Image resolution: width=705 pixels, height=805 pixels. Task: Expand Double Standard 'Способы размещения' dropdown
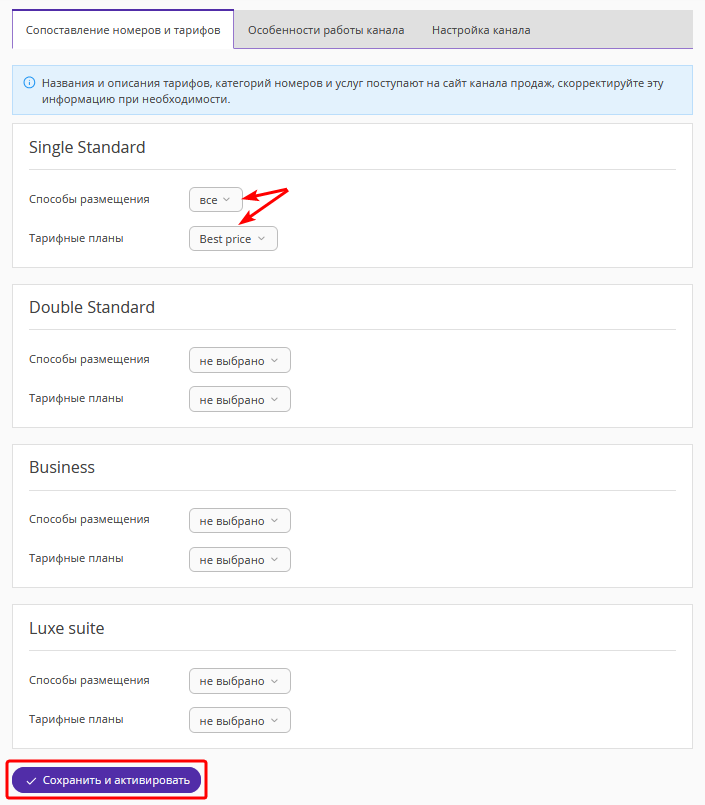point(240,360)
